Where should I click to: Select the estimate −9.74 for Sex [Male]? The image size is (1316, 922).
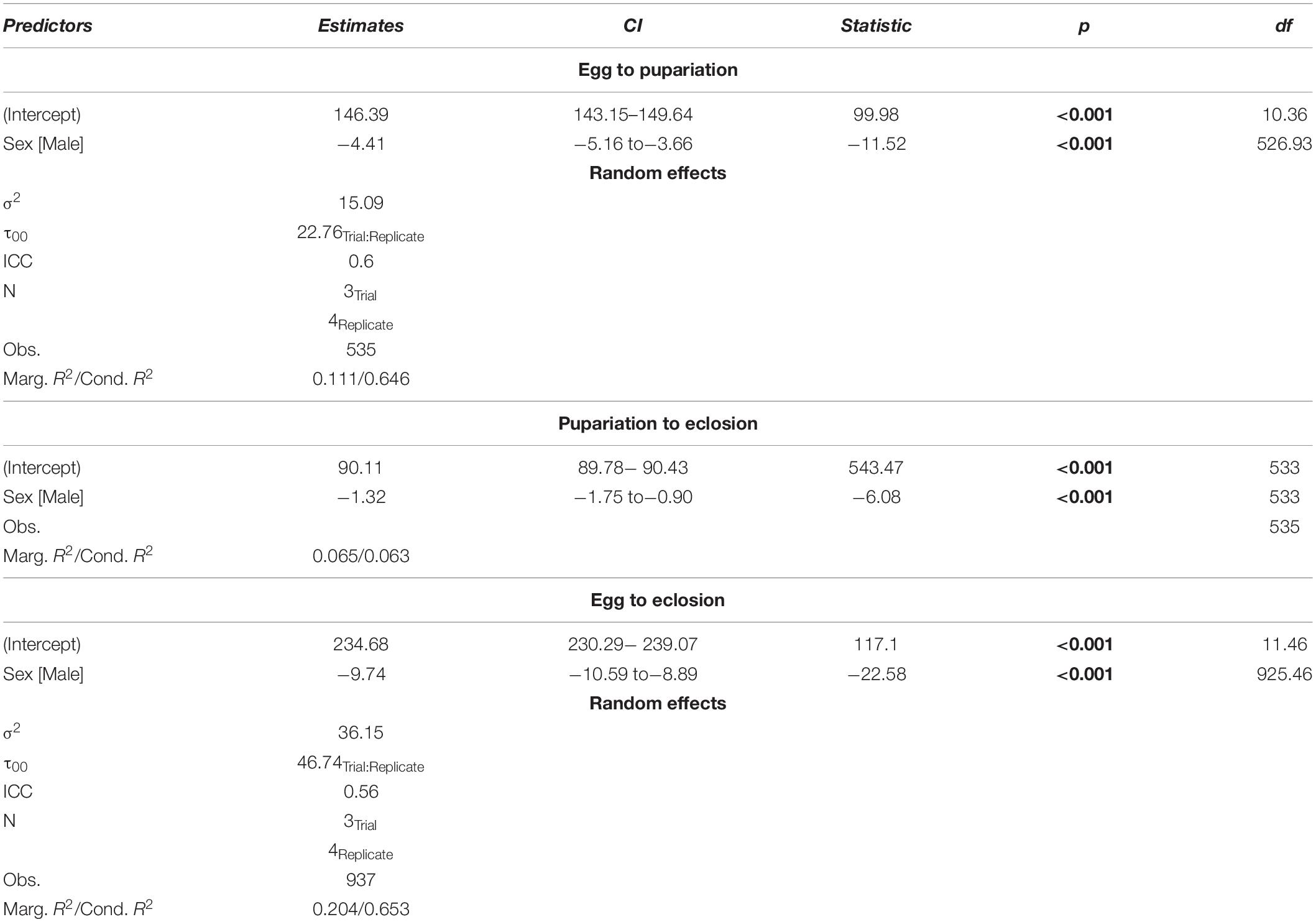[x=361, y=674]
